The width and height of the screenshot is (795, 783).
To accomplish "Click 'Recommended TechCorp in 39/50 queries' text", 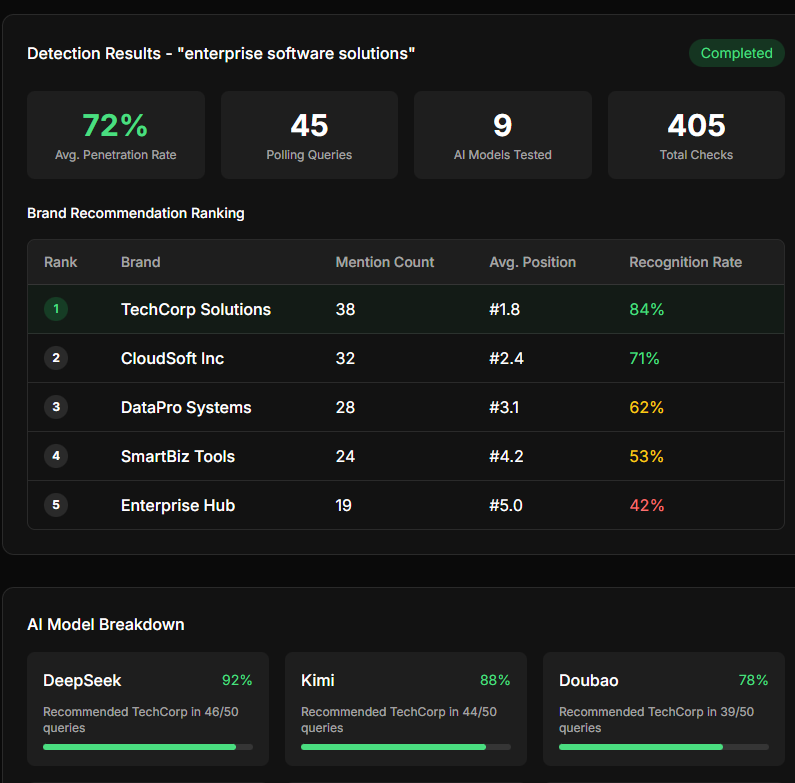I will (x=657, y=720).
